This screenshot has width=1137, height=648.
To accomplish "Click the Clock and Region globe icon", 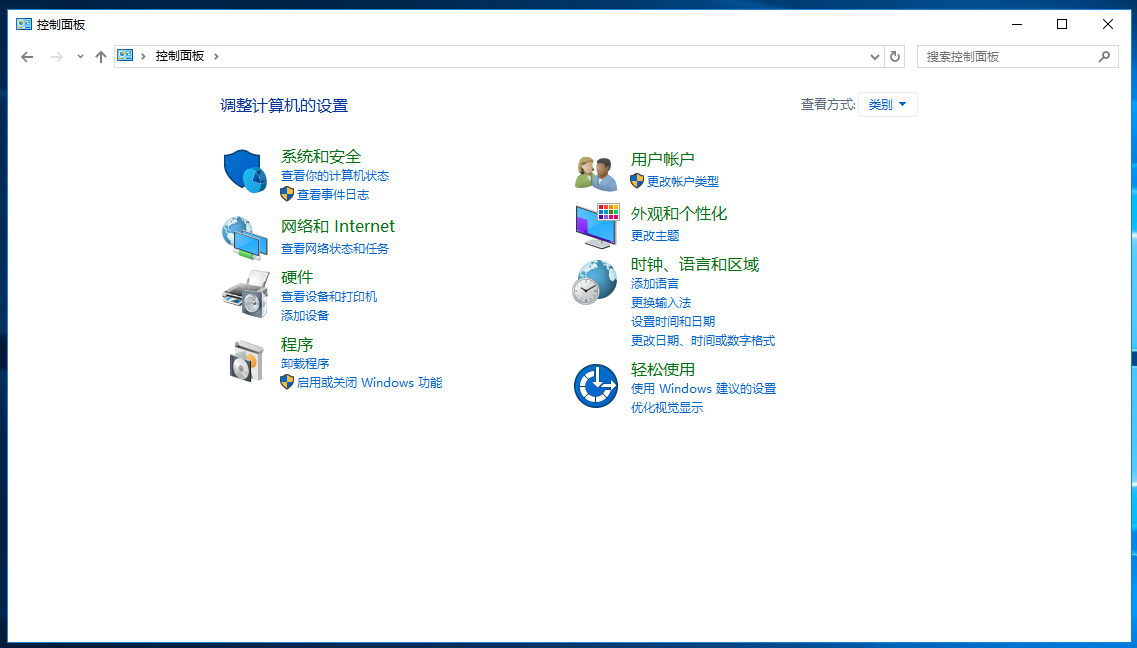I will (595, 282).
